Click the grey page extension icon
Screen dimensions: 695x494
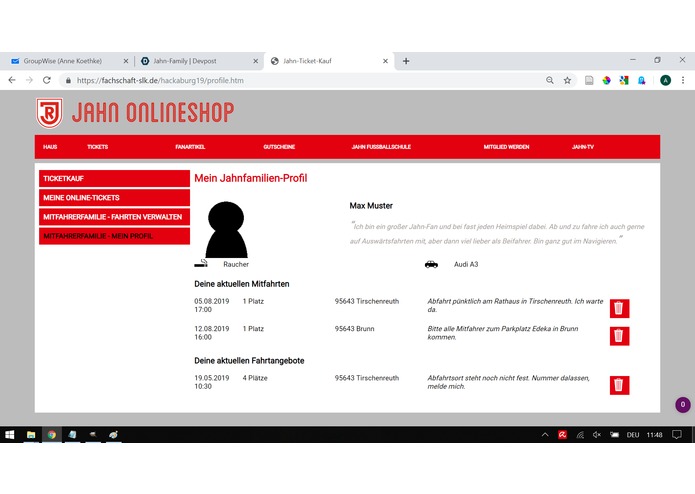(x=589, y=80)
